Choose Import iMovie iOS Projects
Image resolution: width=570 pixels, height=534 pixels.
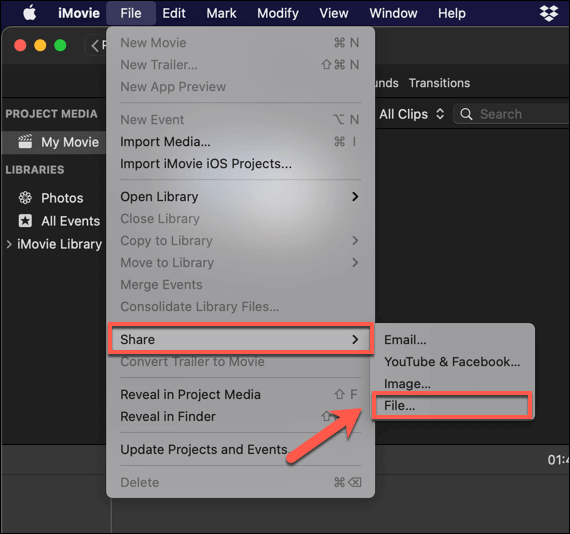coord(240,164)
